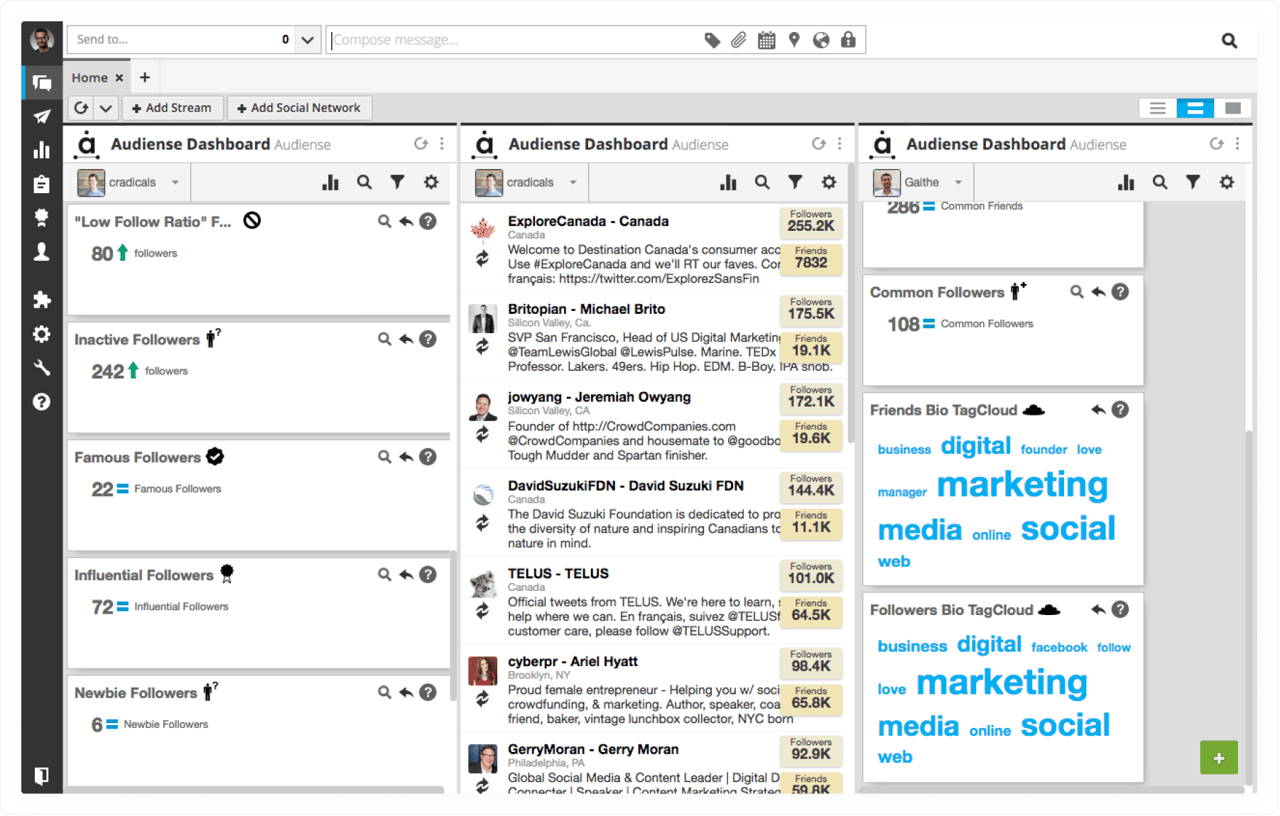Expand the Send to profile dropdown
1280x816 pixels.
click(x=308, y=40)
